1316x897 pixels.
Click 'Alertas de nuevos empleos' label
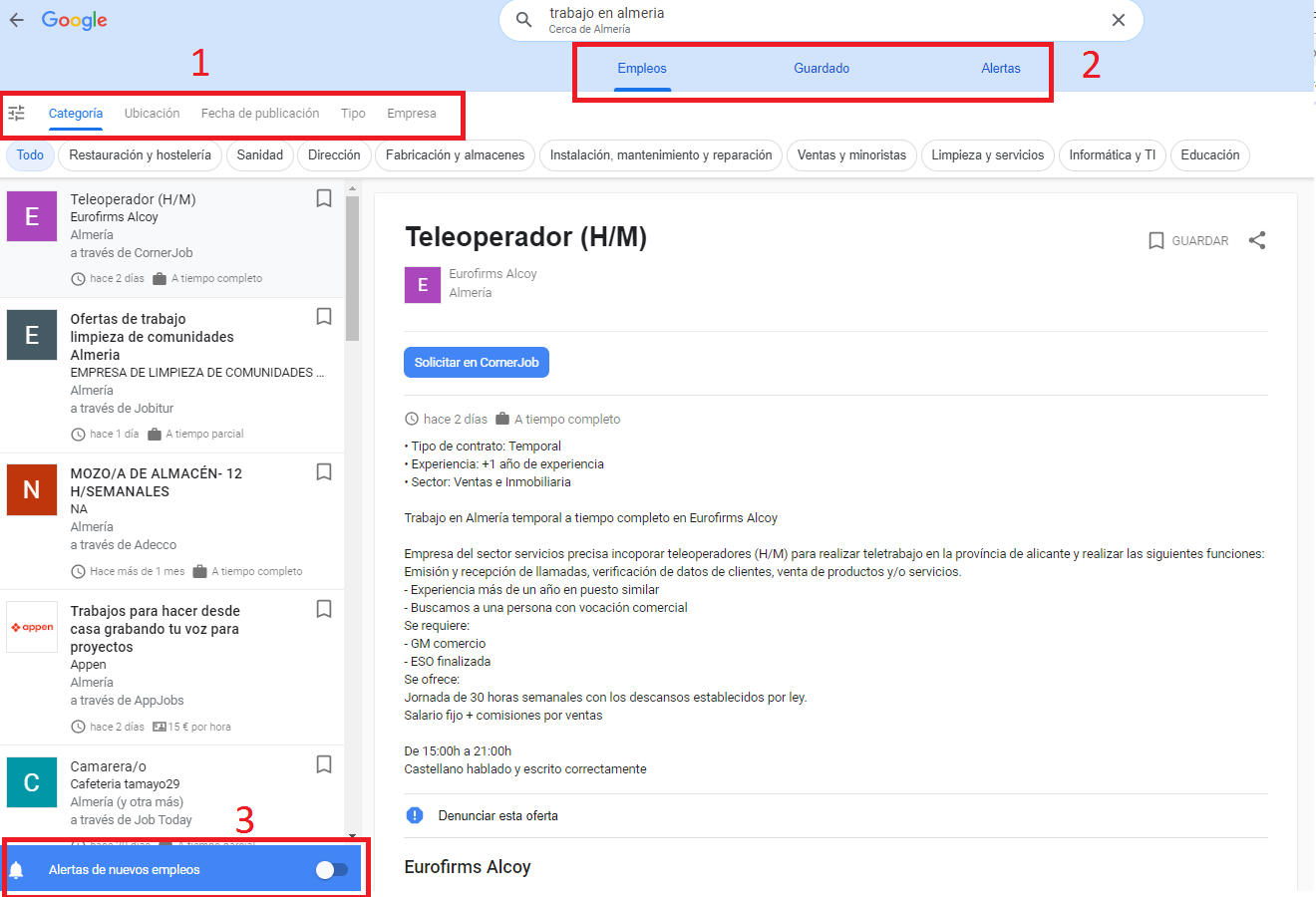tap(125, 870)
